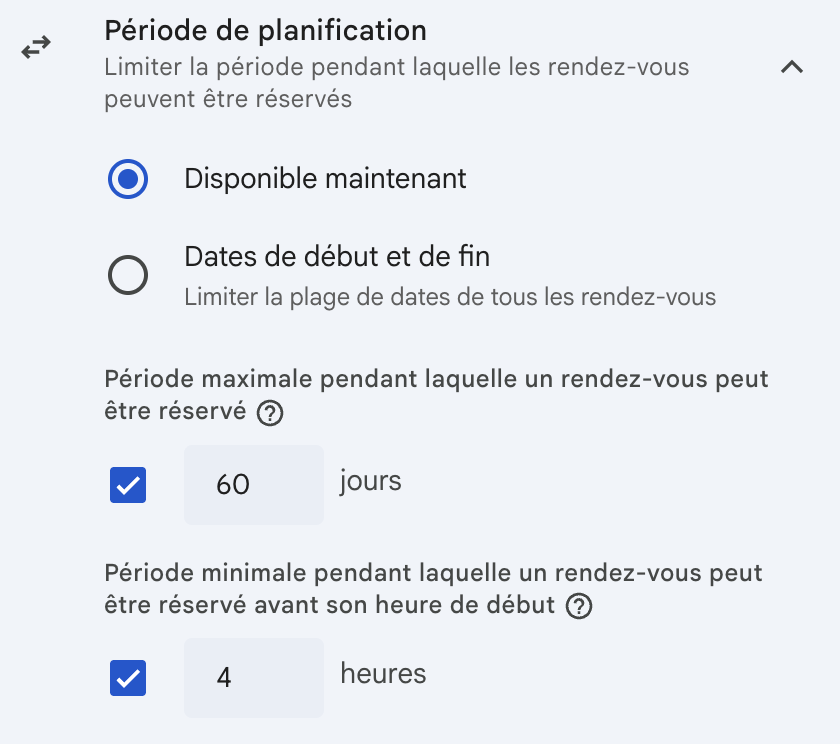Click 'être réservé avant son heure de début' text
840x744 pixels.
pyautogui.click(x=330, y=605)
